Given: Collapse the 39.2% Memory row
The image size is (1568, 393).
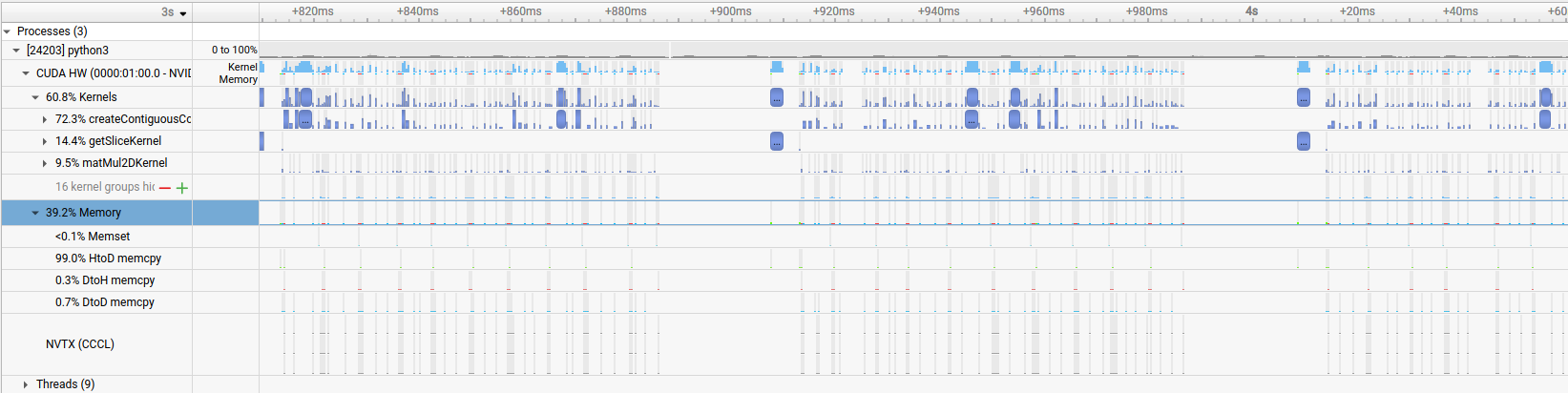Looking at the screenshot, I should click(x=35, y=213).
